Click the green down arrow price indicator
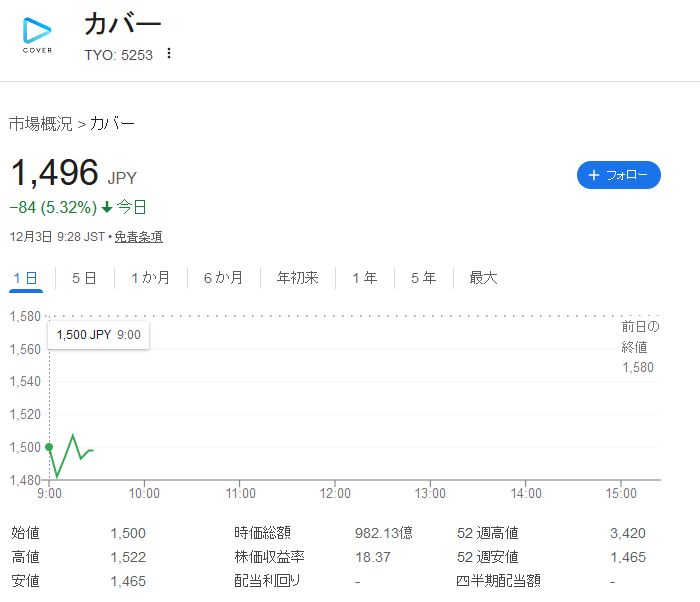 [107, 208]
